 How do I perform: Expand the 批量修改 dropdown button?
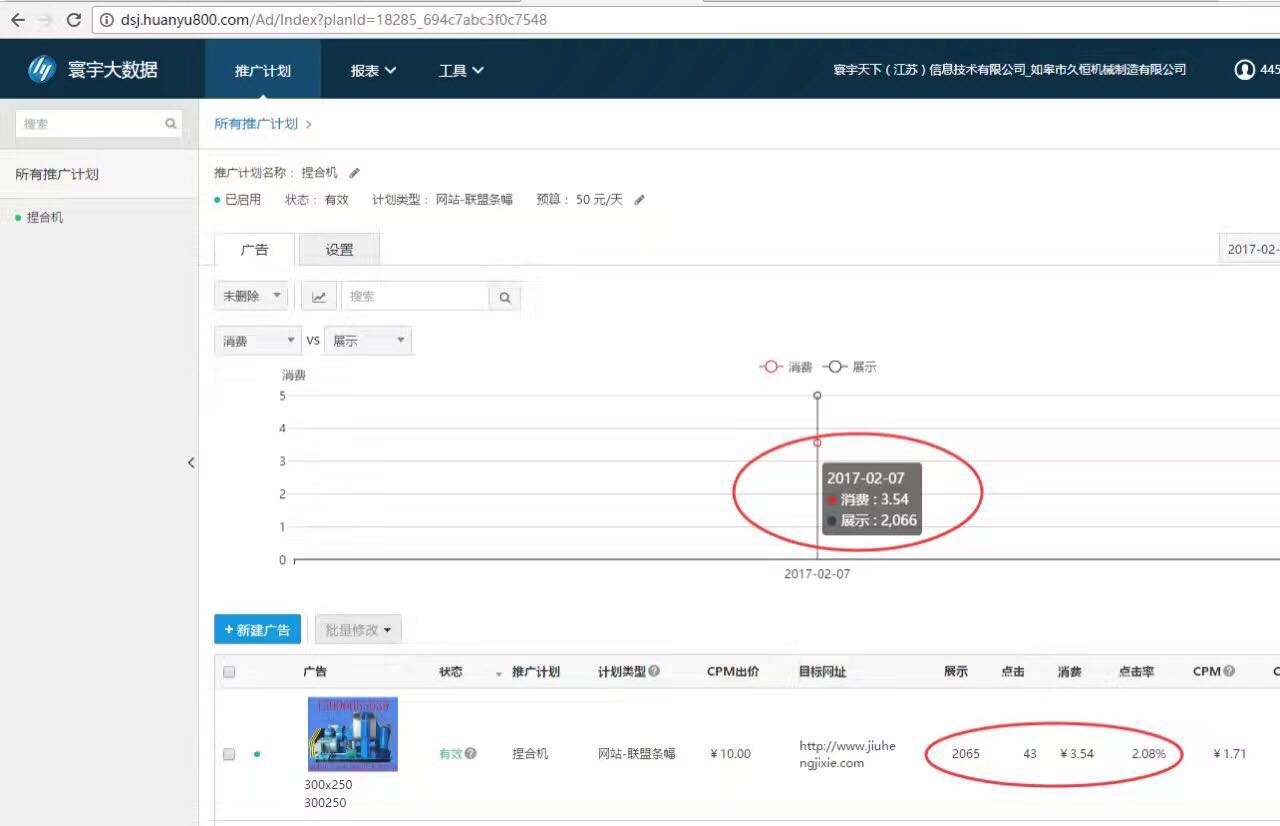tap(358, 630)
